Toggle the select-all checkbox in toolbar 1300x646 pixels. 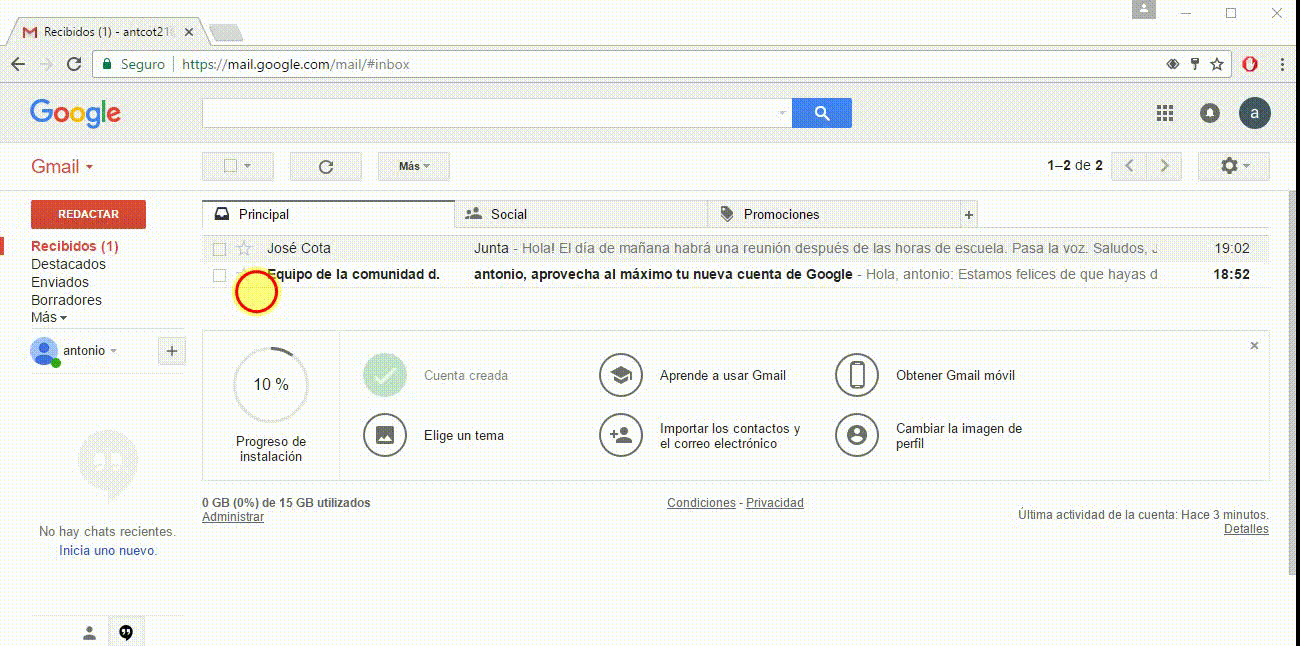[x=230, y=167]
